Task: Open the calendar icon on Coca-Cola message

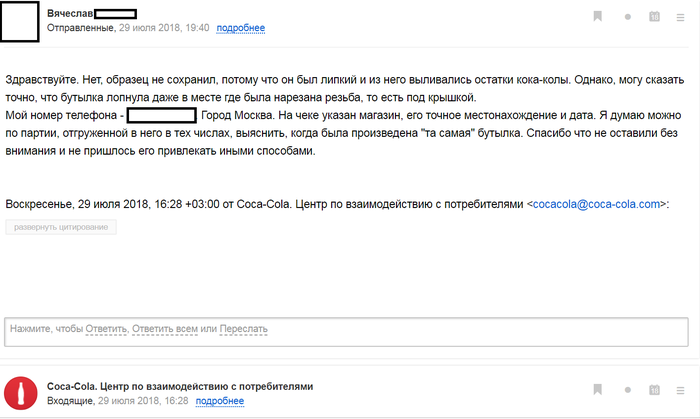Action: 654,389
